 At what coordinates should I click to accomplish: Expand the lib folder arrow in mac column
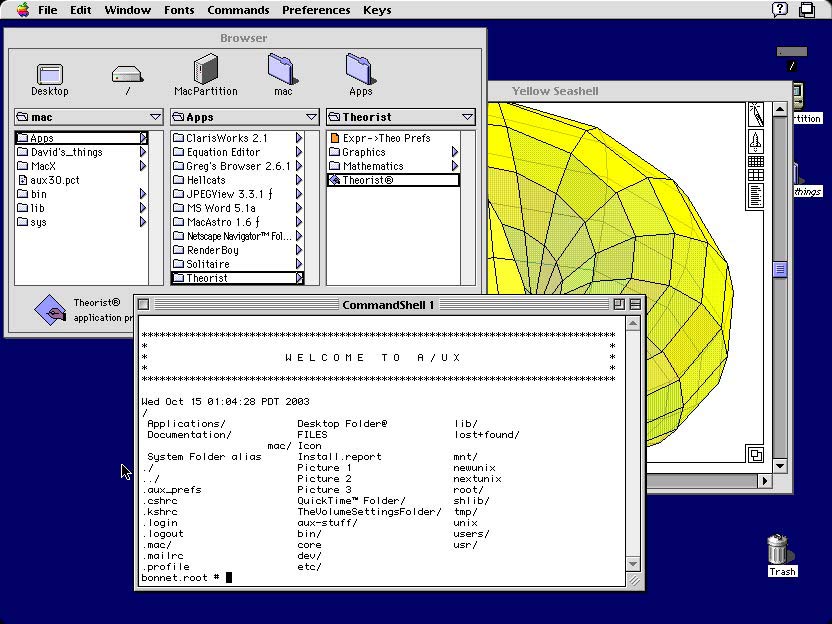point(143,208)
